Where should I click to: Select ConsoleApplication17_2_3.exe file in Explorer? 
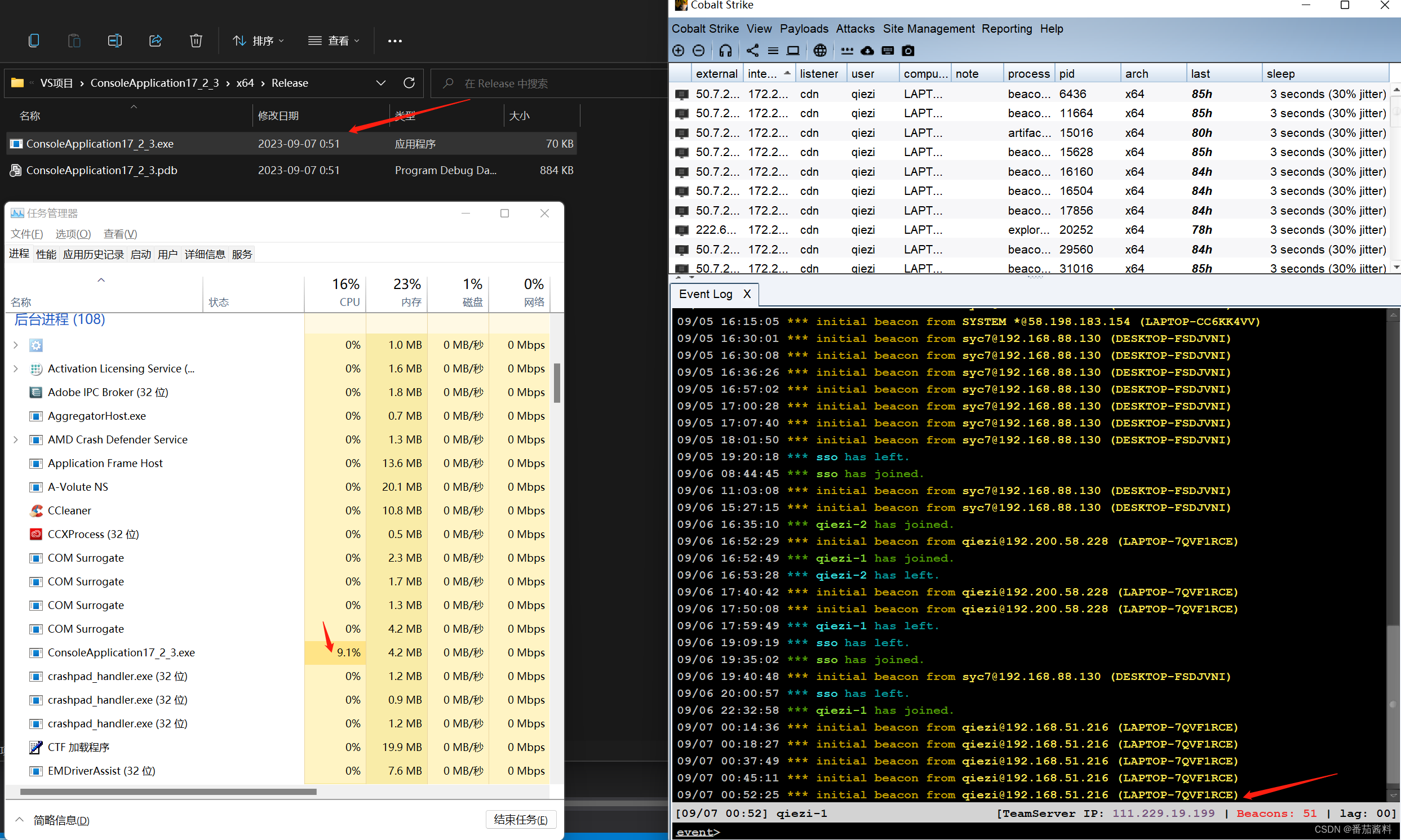[x=291, y=144]
